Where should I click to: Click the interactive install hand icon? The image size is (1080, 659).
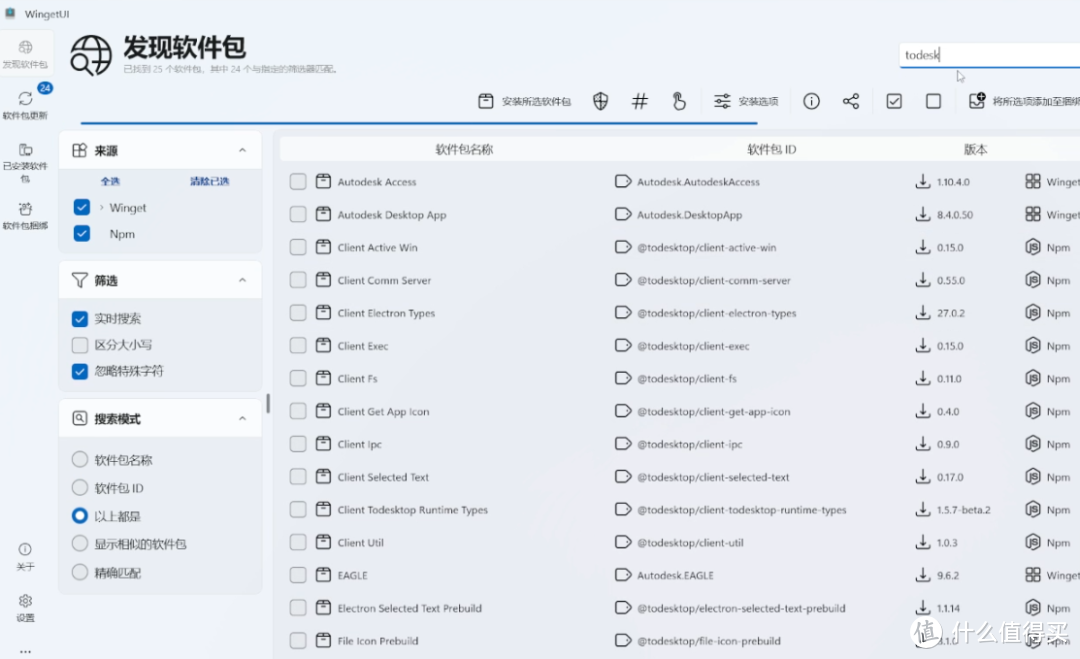(x=679, y=102)
